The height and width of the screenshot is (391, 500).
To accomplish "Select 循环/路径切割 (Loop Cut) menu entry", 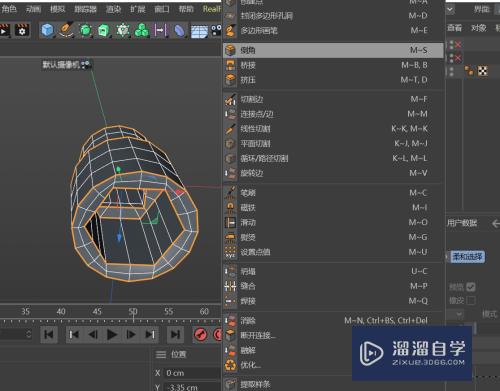I will click(333, 158).
